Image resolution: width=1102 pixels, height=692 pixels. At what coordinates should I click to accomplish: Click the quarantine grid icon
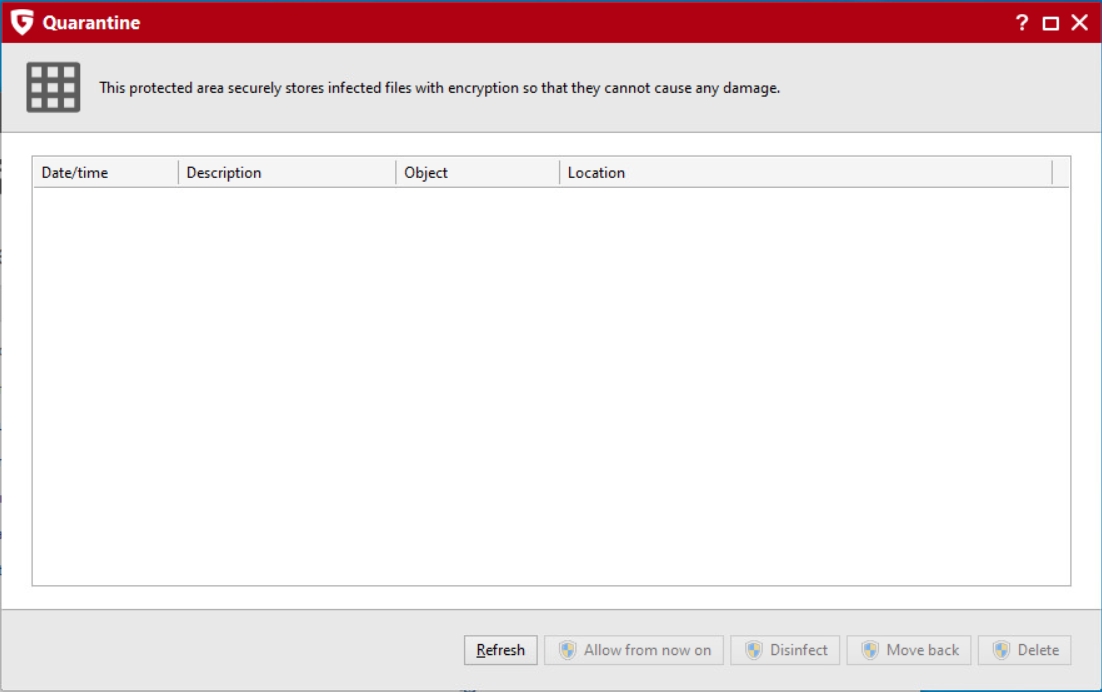point(53,87)
